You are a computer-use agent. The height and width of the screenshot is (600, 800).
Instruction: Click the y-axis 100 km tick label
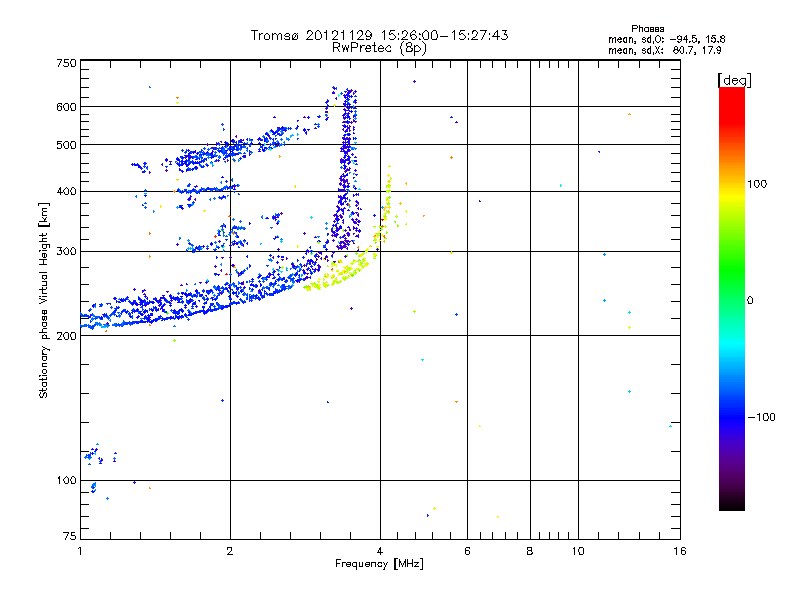[66, 480]
